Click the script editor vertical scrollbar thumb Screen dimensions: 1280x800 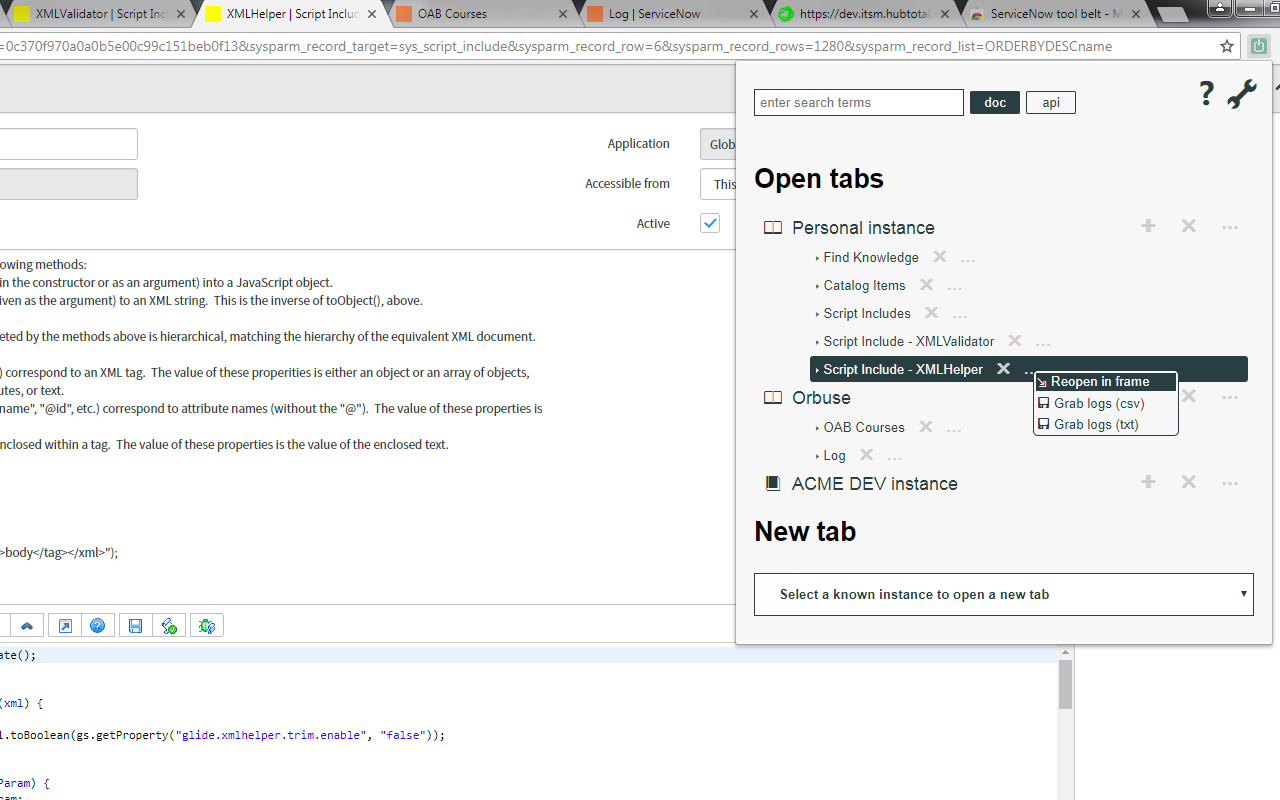point(1066,684)
